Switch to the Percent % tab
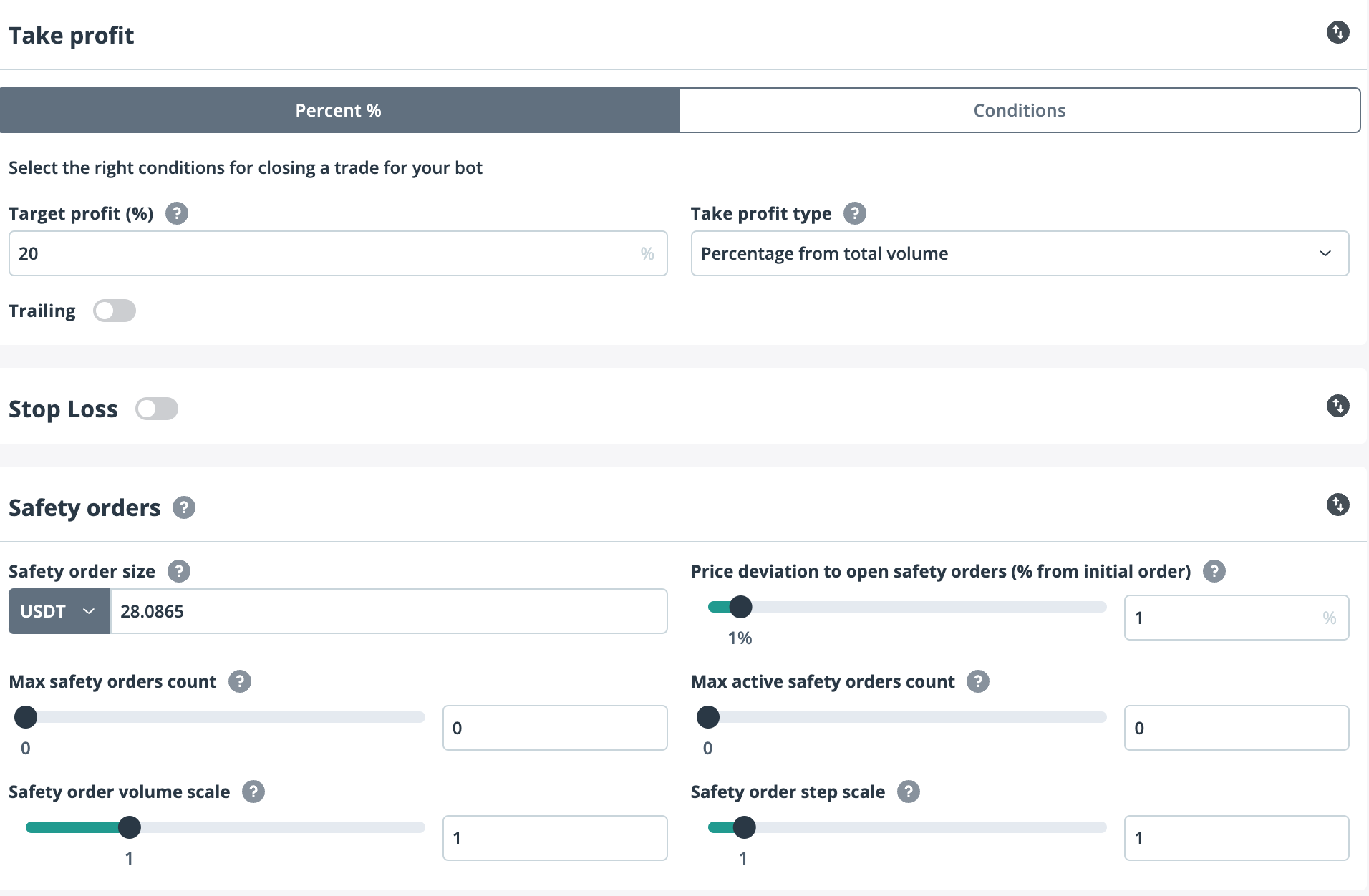 point(339,110)
